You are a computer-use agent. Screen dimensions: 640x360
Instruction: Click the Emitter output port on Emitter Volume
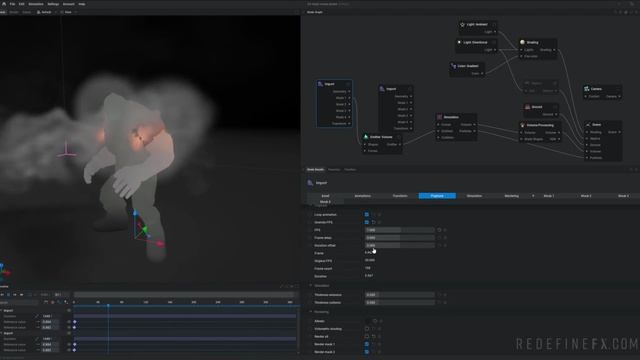[400, 144]
